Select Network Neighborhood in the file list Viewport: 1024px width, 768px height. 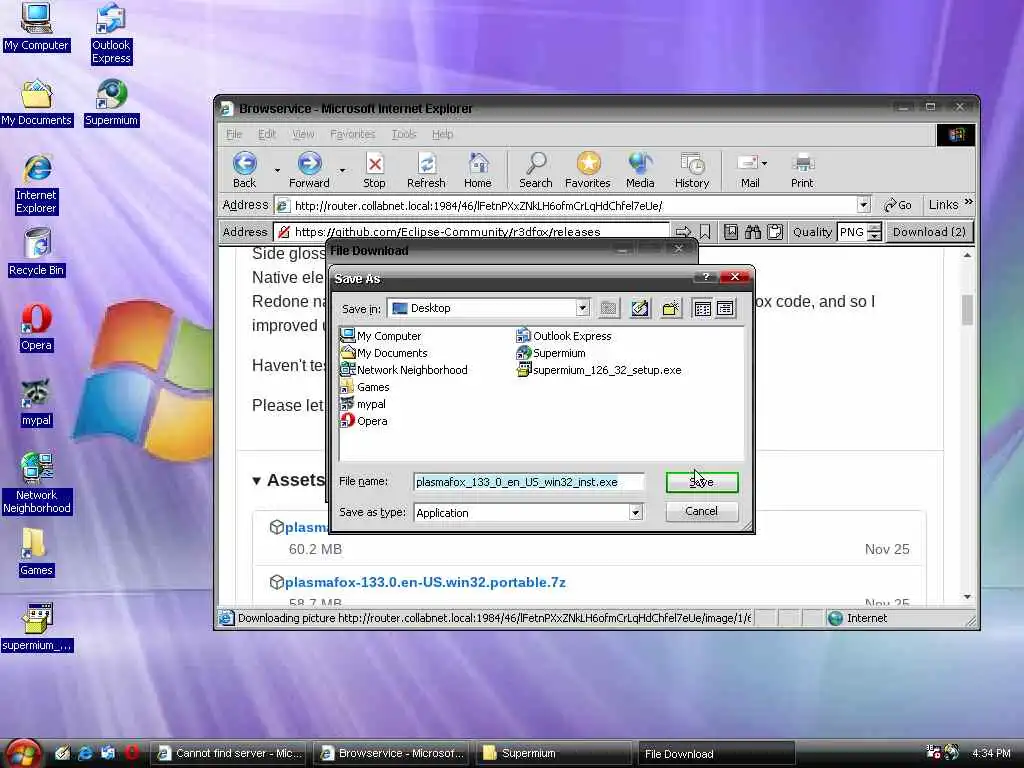point(404,370)
